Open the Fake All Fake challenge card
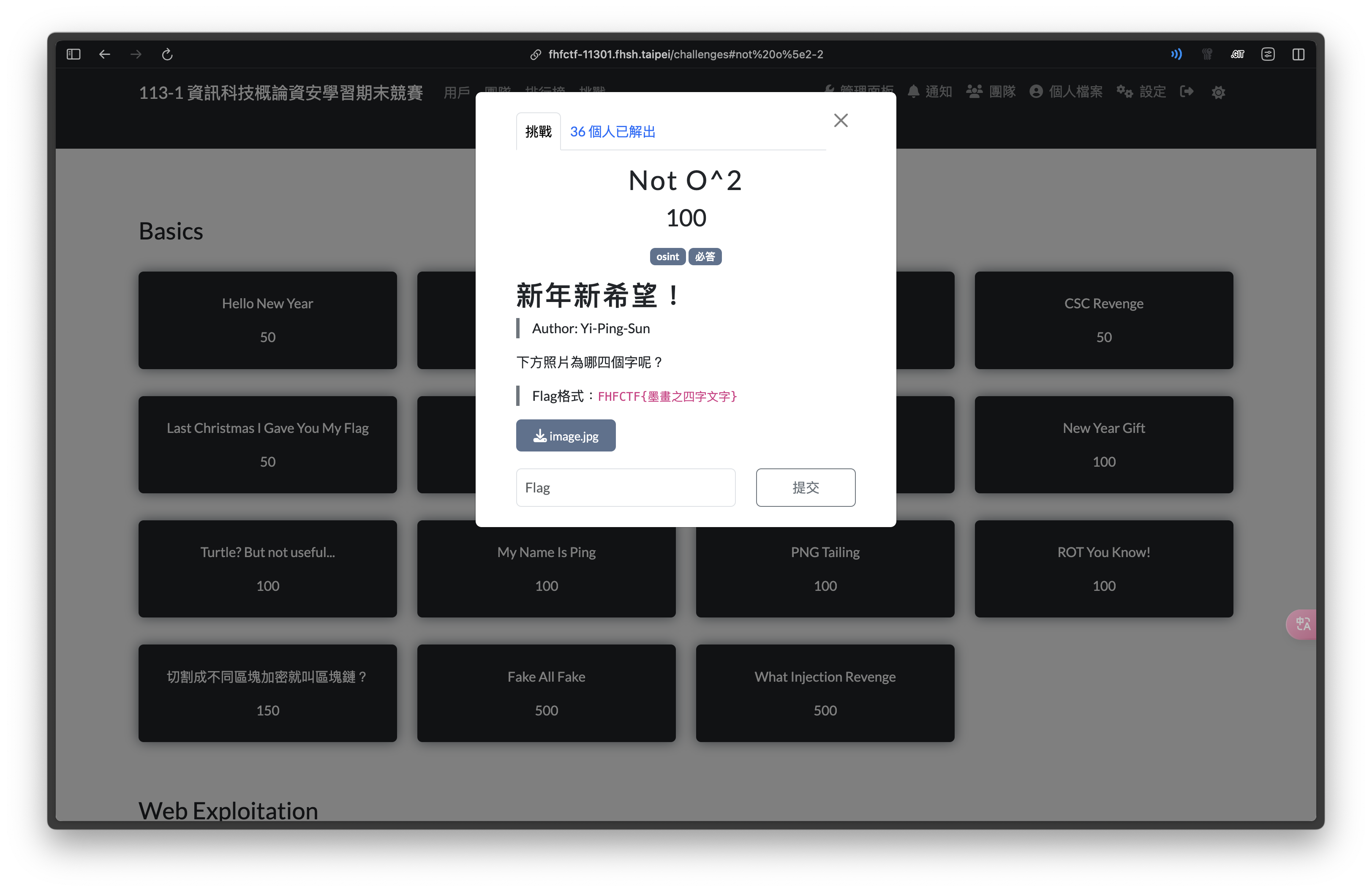The image size is (1372, 892). (x=547, y=693)
